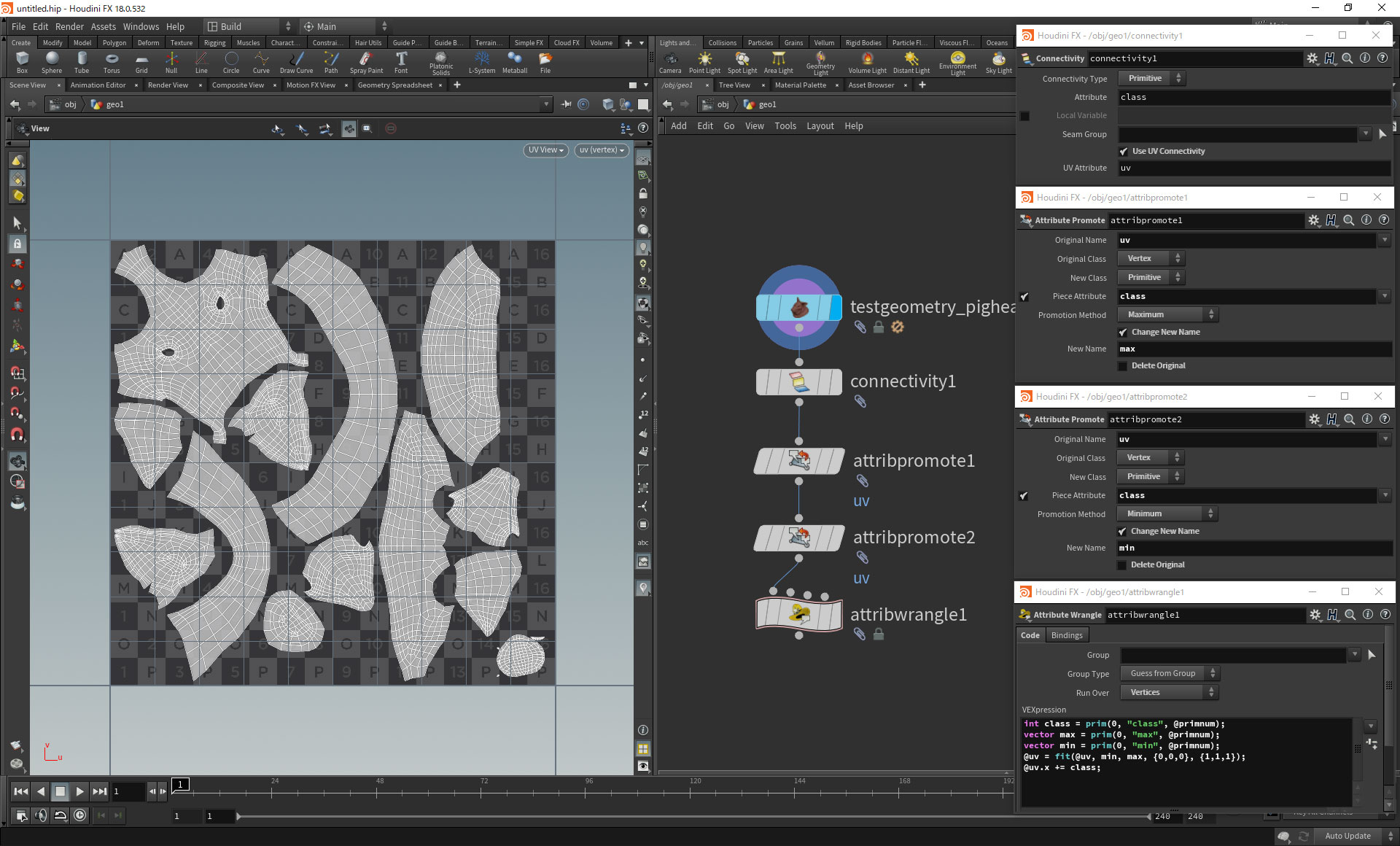Open the Layout menu in network editor

tap(820, 126)
